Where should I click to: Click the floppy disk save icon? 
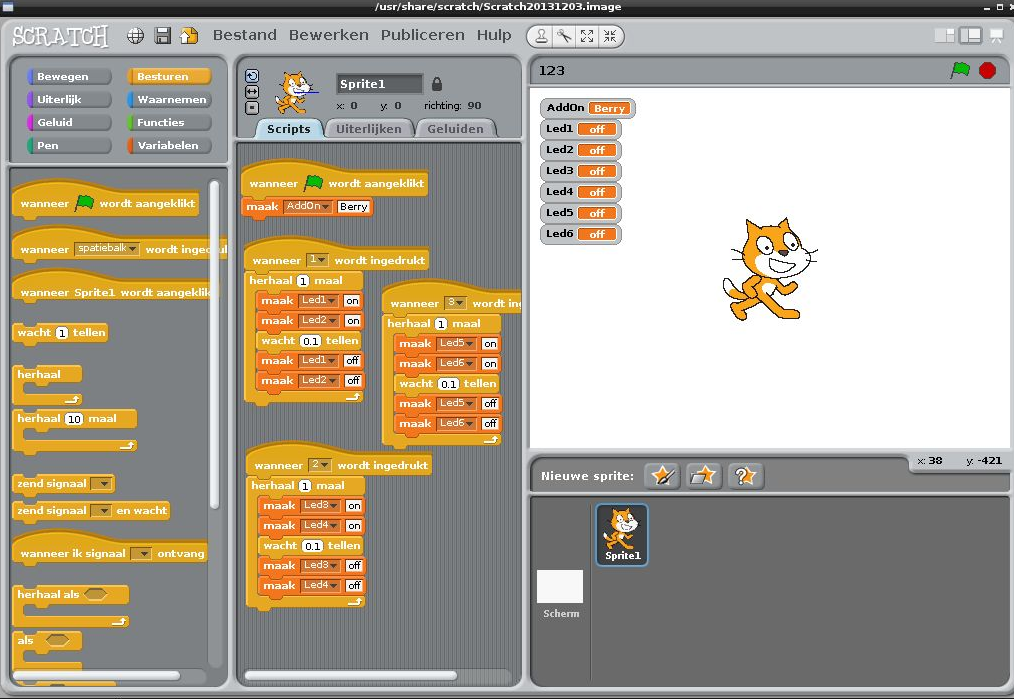click(x=162, y=36)
